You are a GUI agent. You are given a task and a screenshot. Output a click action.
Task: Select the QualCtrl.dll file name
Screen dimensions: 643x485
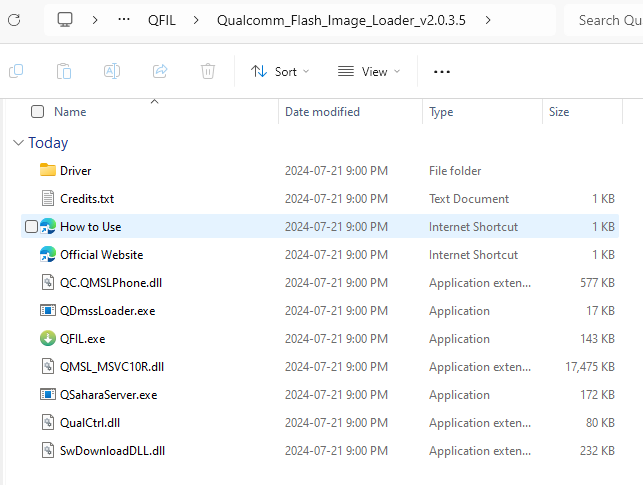[90, 423]
